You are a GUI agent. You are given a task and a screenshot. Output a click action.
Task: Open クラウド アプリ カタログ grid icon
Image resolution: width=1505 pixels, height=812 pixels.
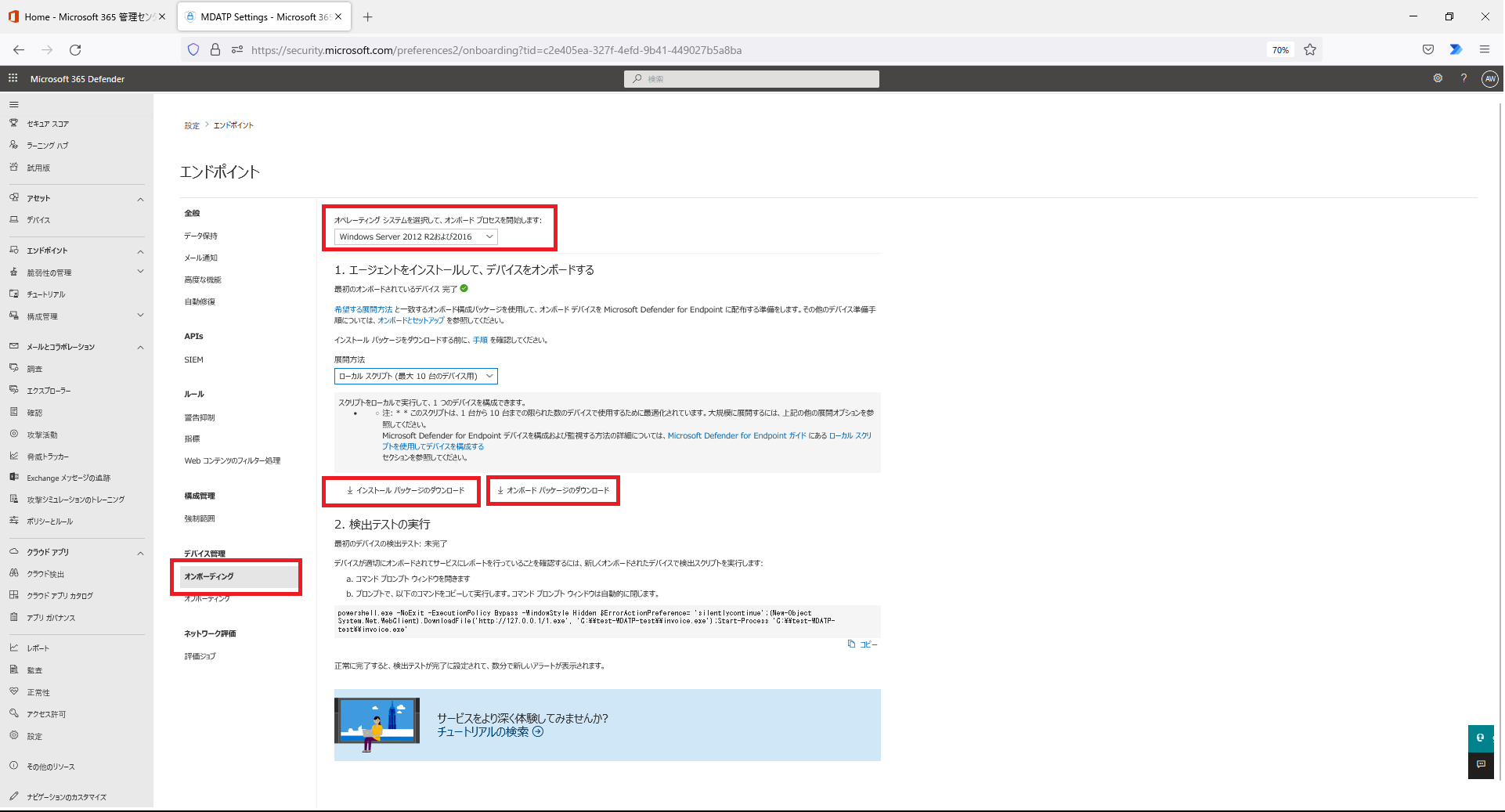pyautogui.click(x=13, y=595)
